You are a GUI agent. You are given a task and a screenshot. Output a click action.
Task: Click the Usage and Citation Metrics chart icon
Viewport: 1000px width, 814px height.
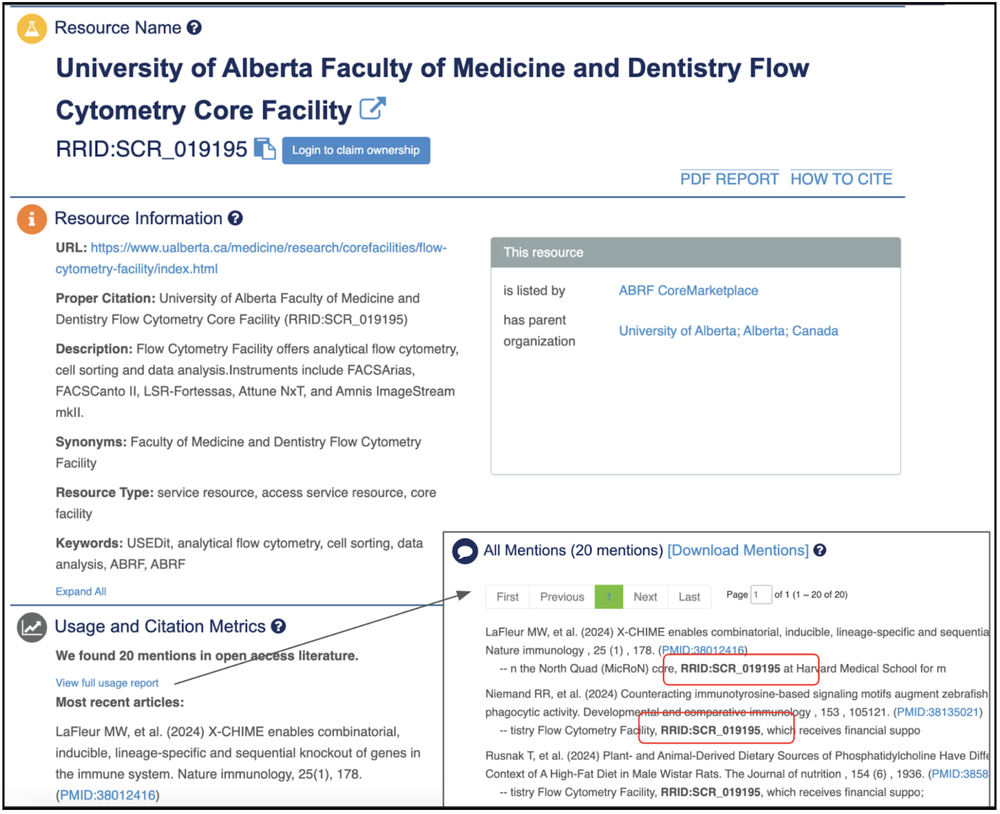click(x=31, y=627)
